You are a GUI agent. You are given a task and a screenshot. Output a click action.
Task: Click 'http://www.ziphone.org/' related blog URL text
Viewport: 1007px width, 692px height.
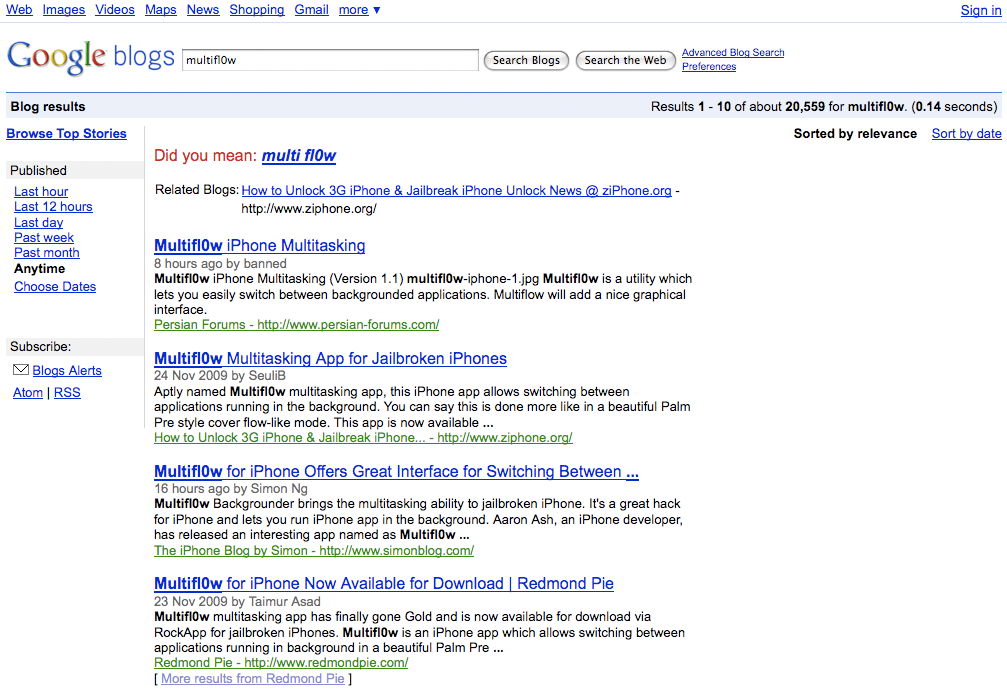pyautogui.click(x=309, y=209)
